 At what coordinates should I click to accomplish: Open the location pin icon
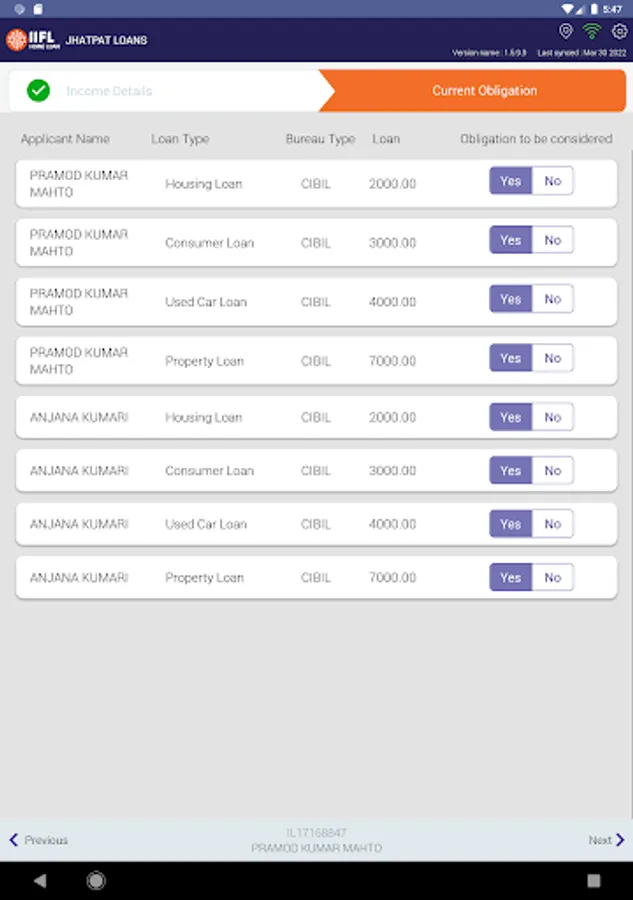pyautogui.click(x=566, y=32)
